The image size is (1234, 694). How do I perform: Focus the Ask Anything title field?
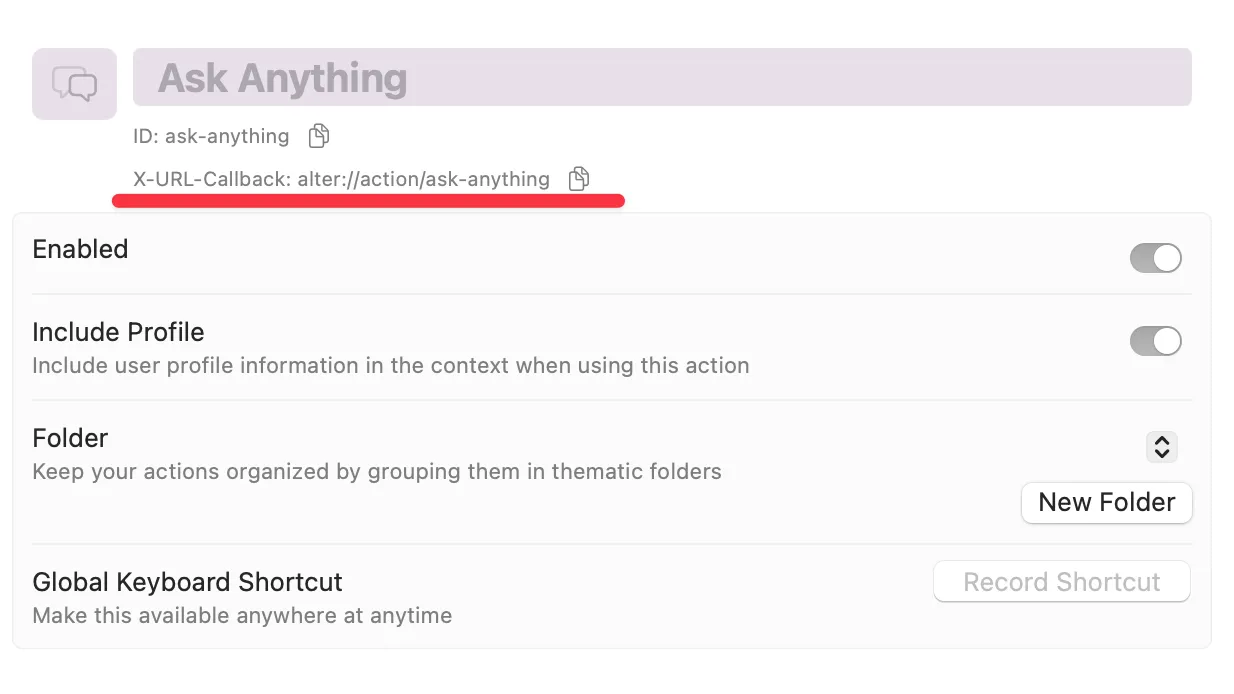pyautogui.click(x=662, y=77)
